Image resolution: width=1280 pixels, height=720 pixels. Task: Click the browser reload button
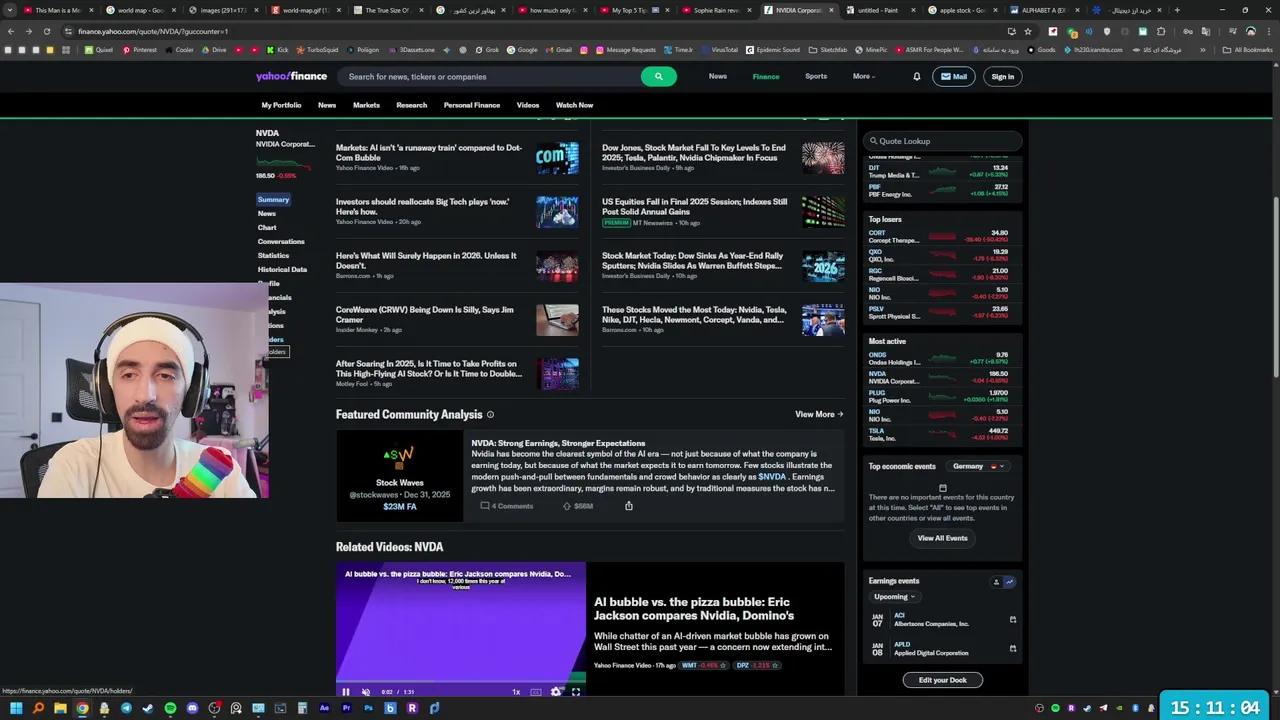point(46,31)
